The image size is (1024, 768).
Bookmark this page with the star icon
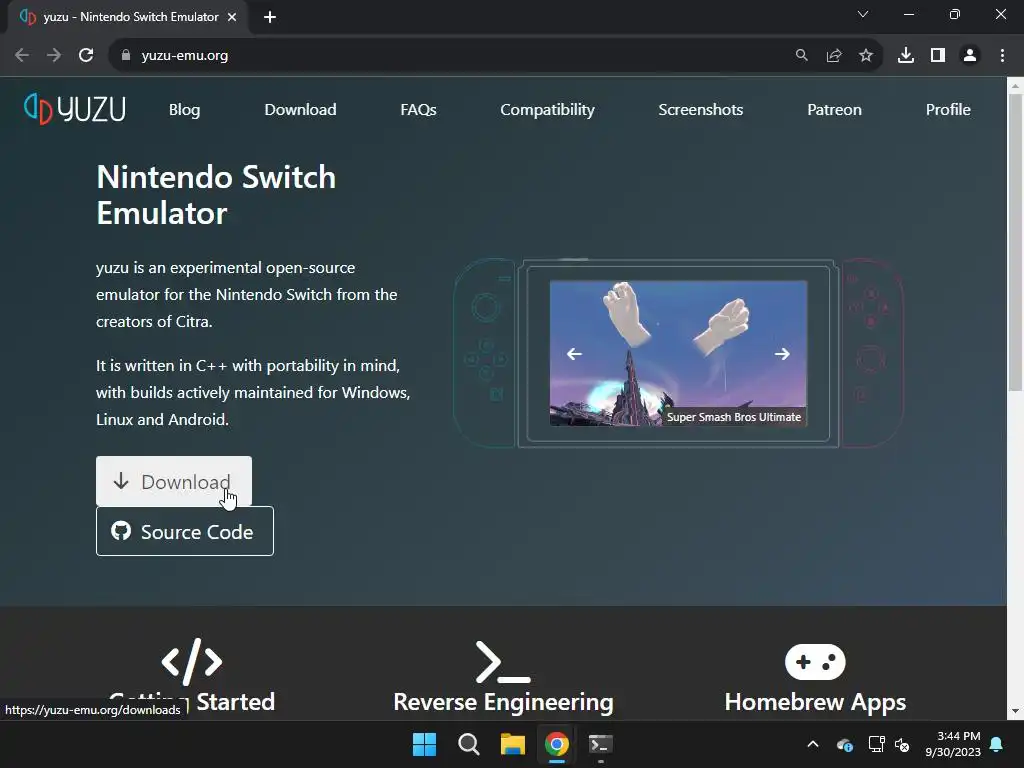pos(866,56)
